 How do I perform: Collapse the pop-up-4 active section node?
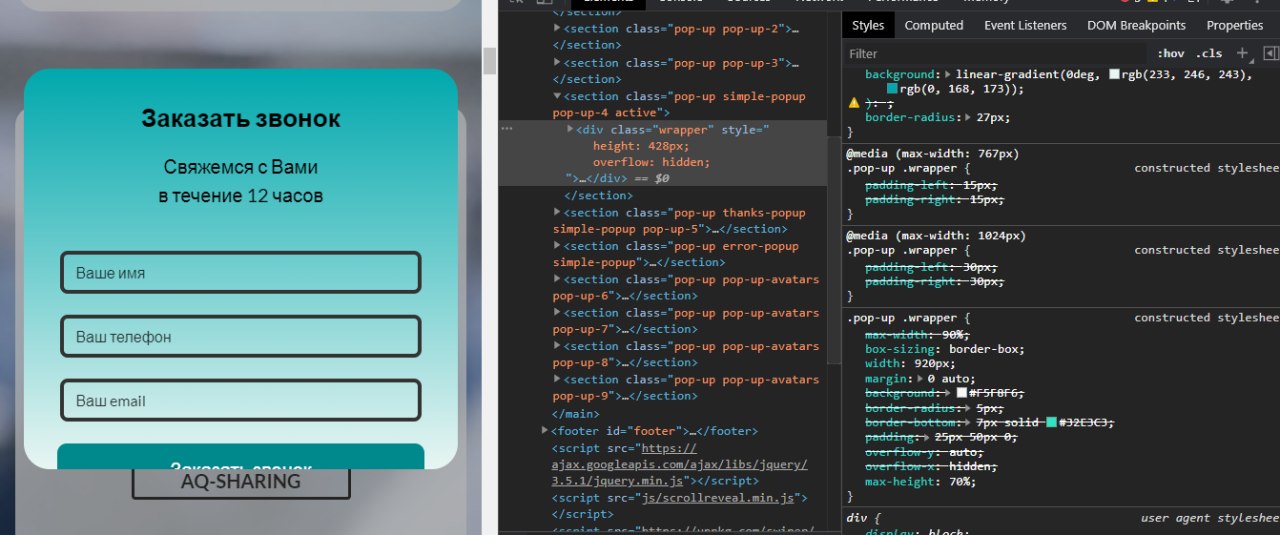coord(557,96)
